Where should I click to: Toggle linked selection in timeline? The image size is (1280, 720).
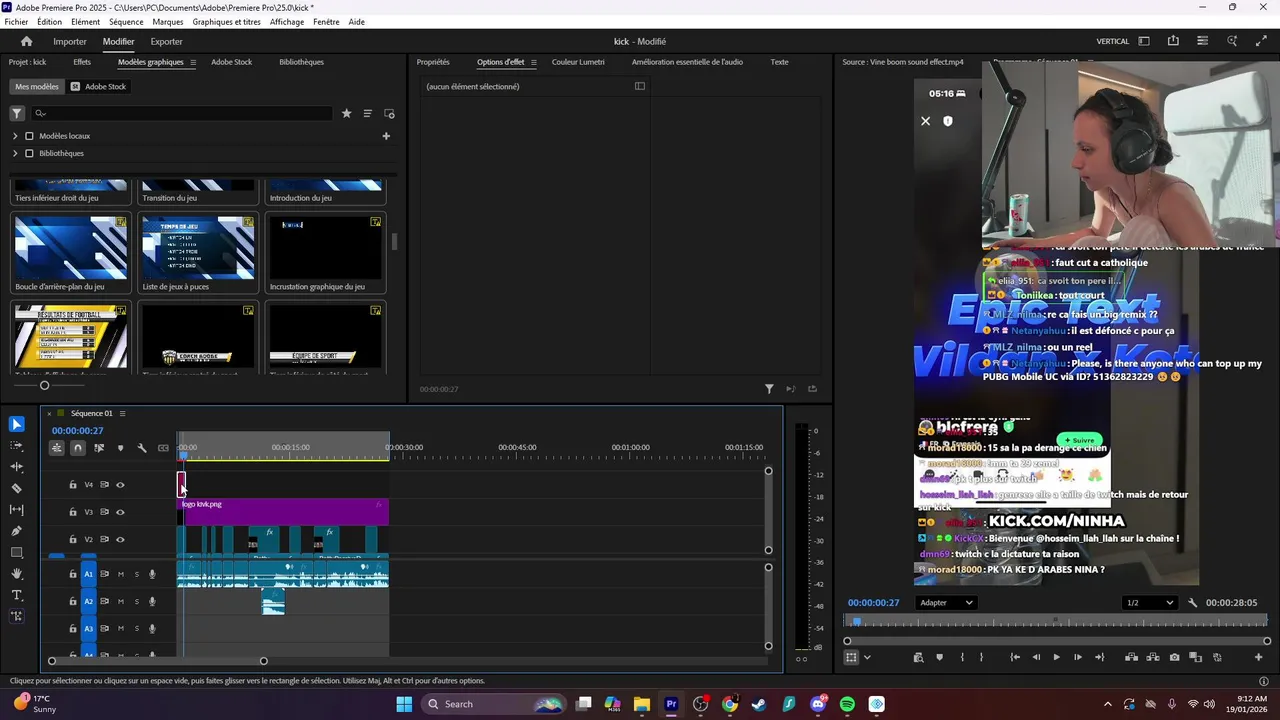(x=99, y=448)
